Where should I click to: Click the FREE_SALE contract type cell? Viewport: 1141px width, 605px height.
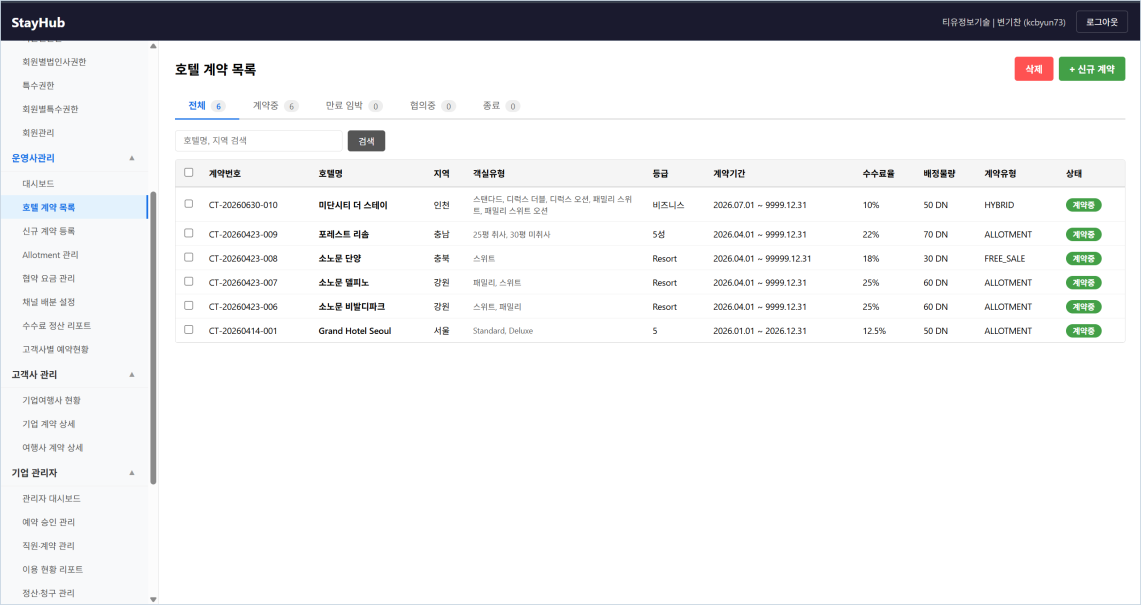pyautogui.click(x=1004, y=258)
